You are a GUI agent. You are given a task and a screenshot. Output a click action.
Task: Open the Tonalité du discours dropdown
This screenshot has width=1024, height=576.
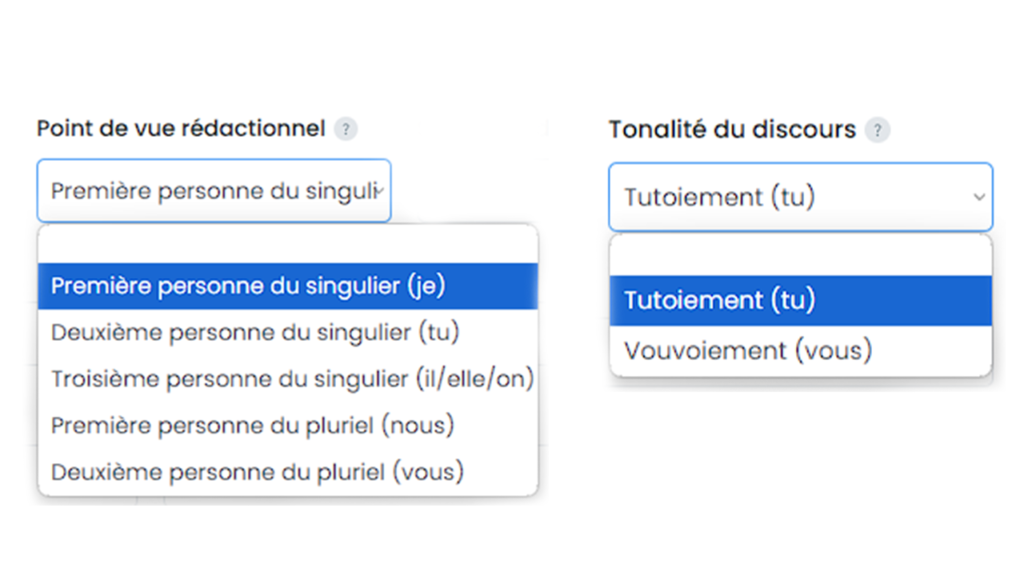tap(801, 197)
